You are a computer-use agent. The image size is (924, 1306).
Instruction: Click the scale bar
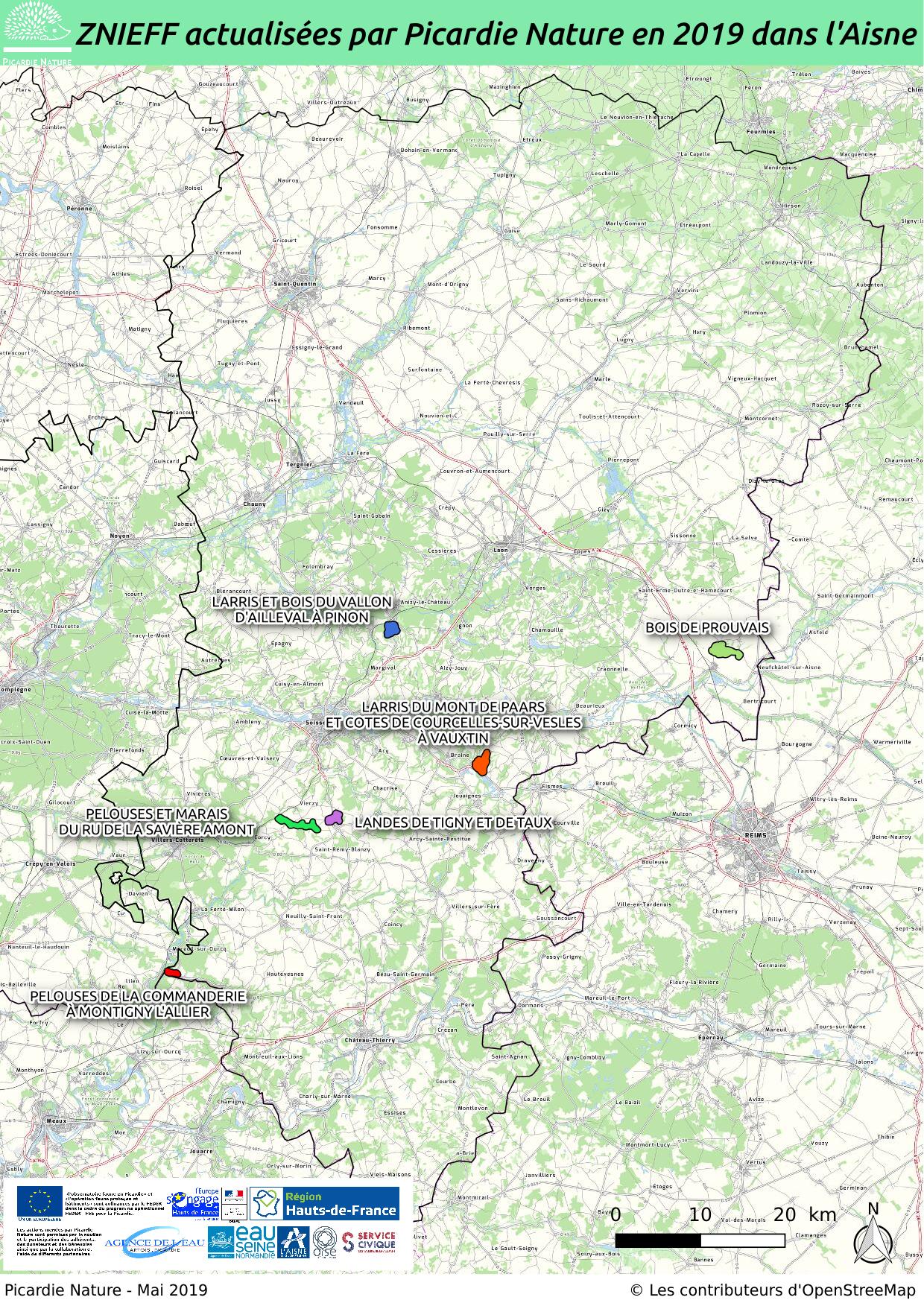point(700,1240)
